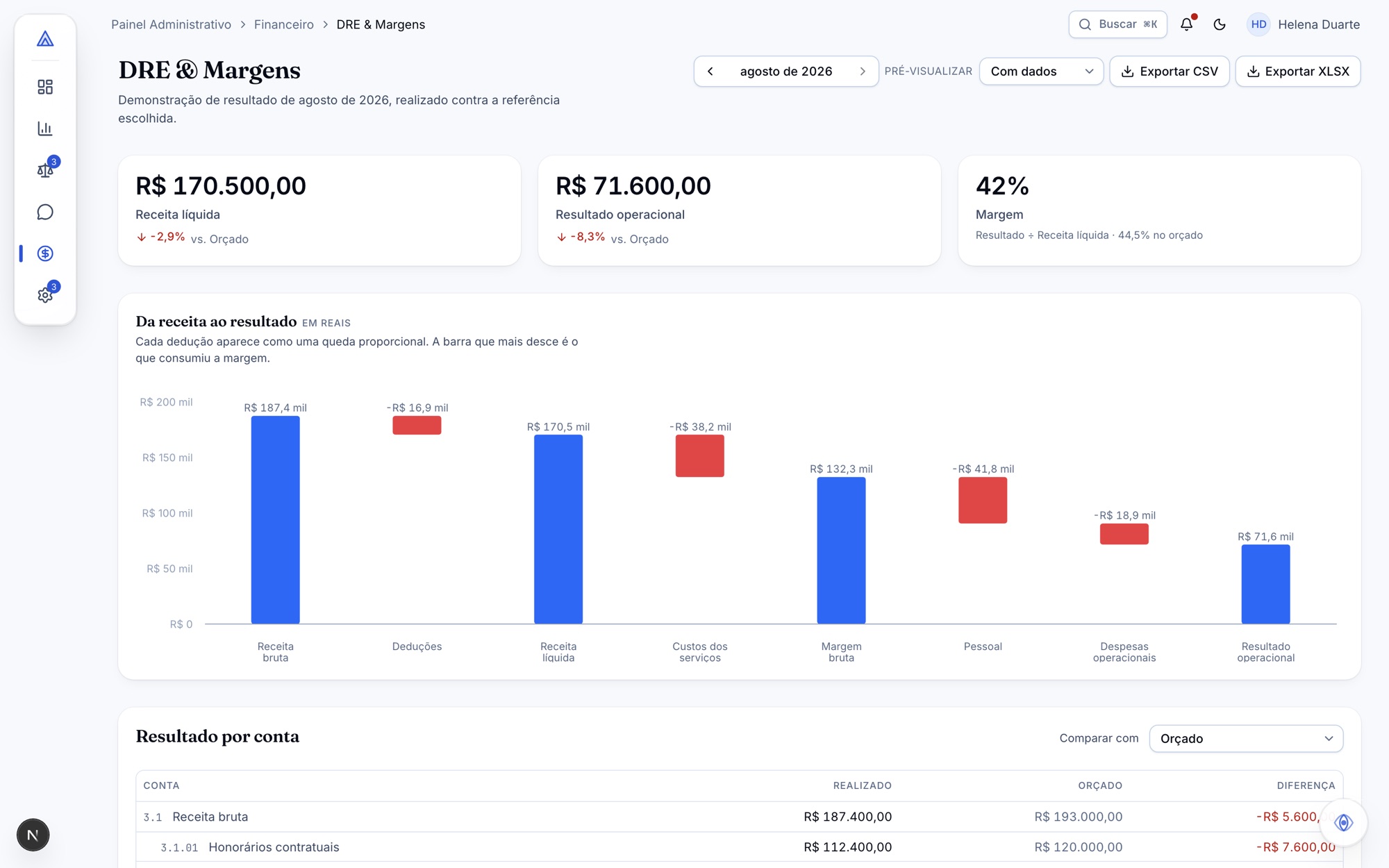
Task: Click the R$ 112.400,00 realizado cell
Action: point(847,847)
